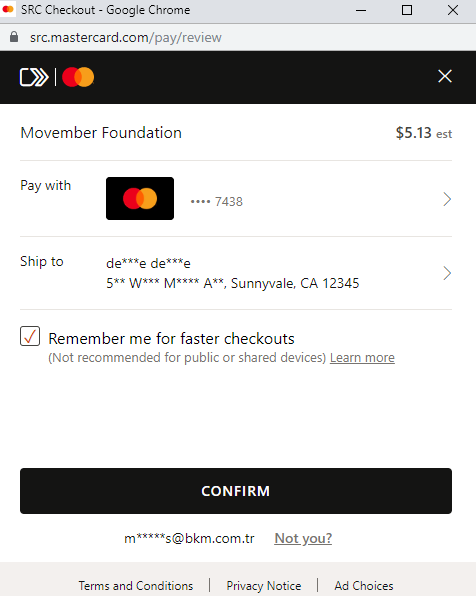
Task: Select the card ending 7438
Action: tap(217, 201)
